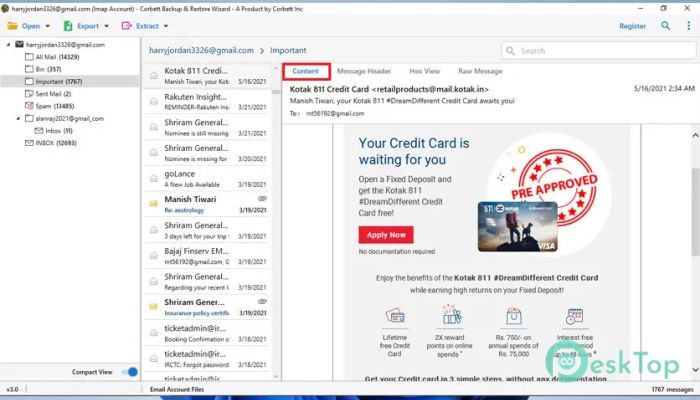Open the Nominee is missing for email
The image size is (700, 400).
[206, 153]
